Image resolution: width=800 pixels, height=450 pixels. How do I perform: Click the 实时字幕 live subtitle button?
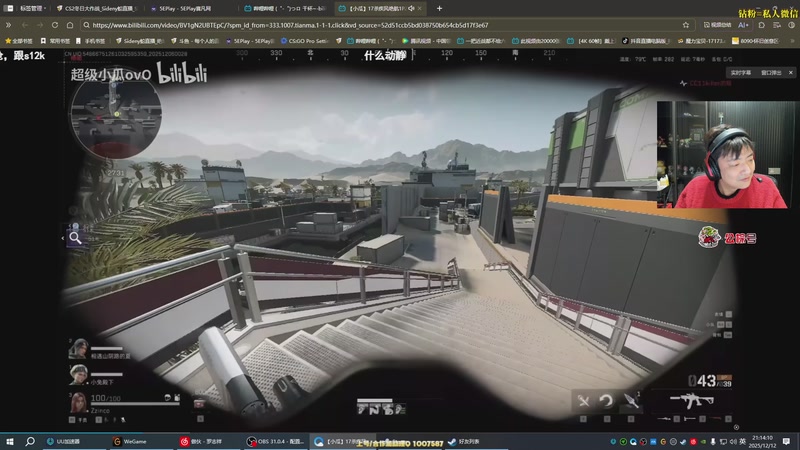(x=740, y=72)
